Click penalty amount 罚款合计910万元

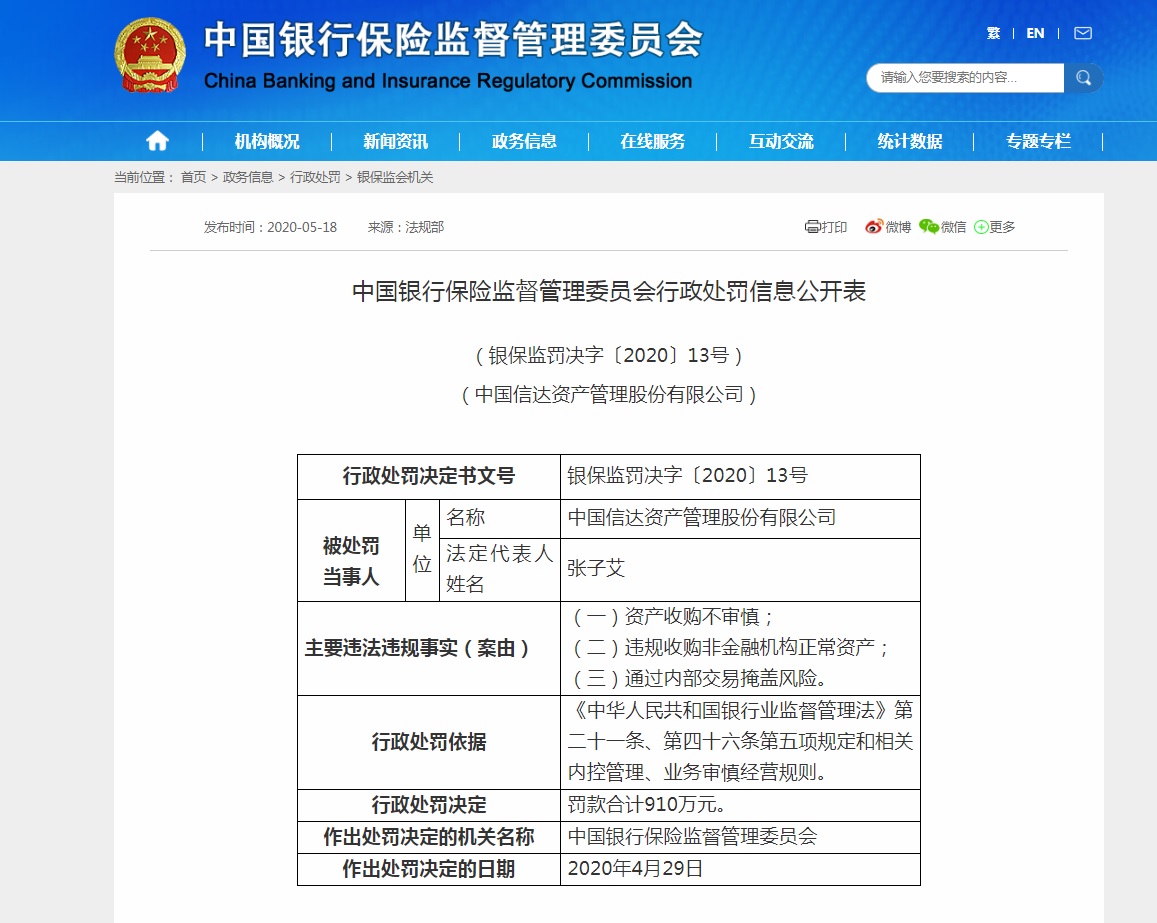[646, 804]
